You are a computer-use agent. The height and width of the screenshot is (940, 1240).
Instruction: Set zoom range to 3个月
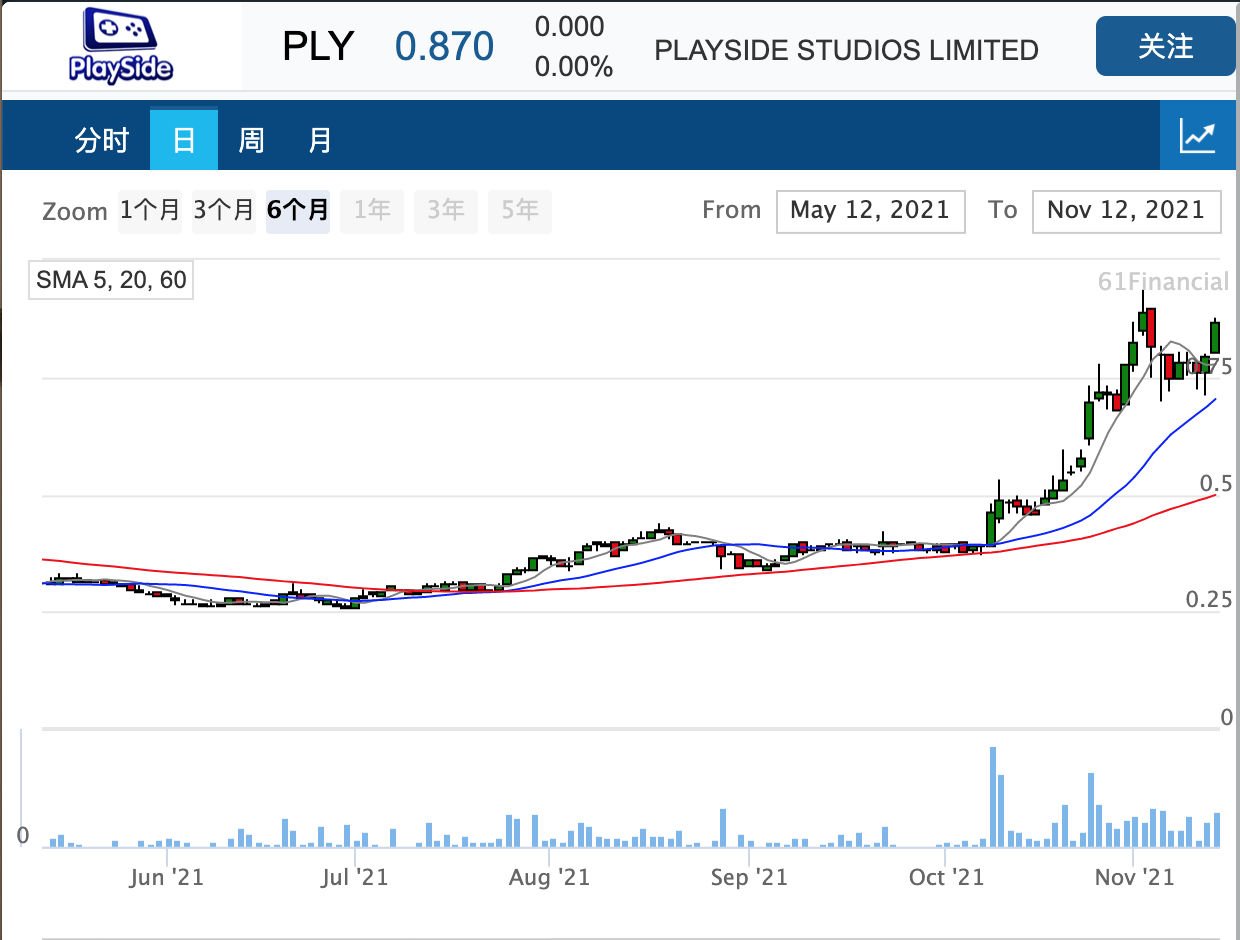coord(224,210)
